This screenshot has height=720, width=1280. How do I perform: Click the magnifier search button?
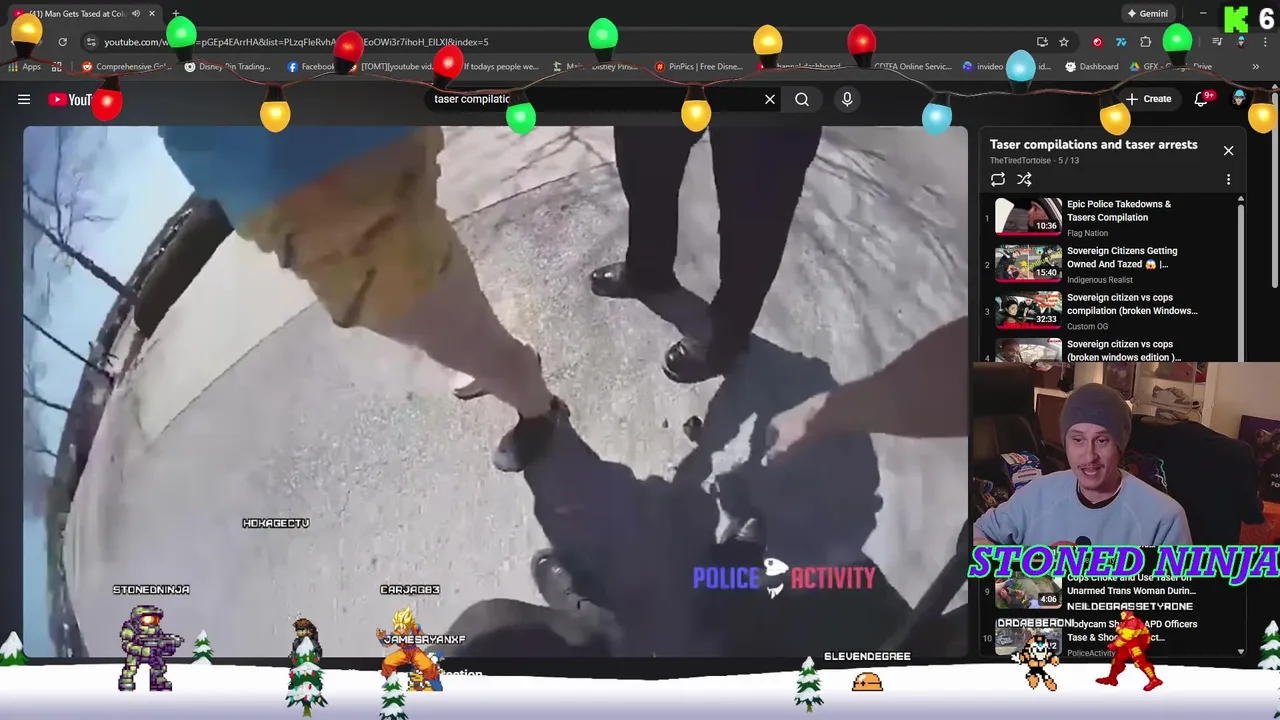coord(802,99)
